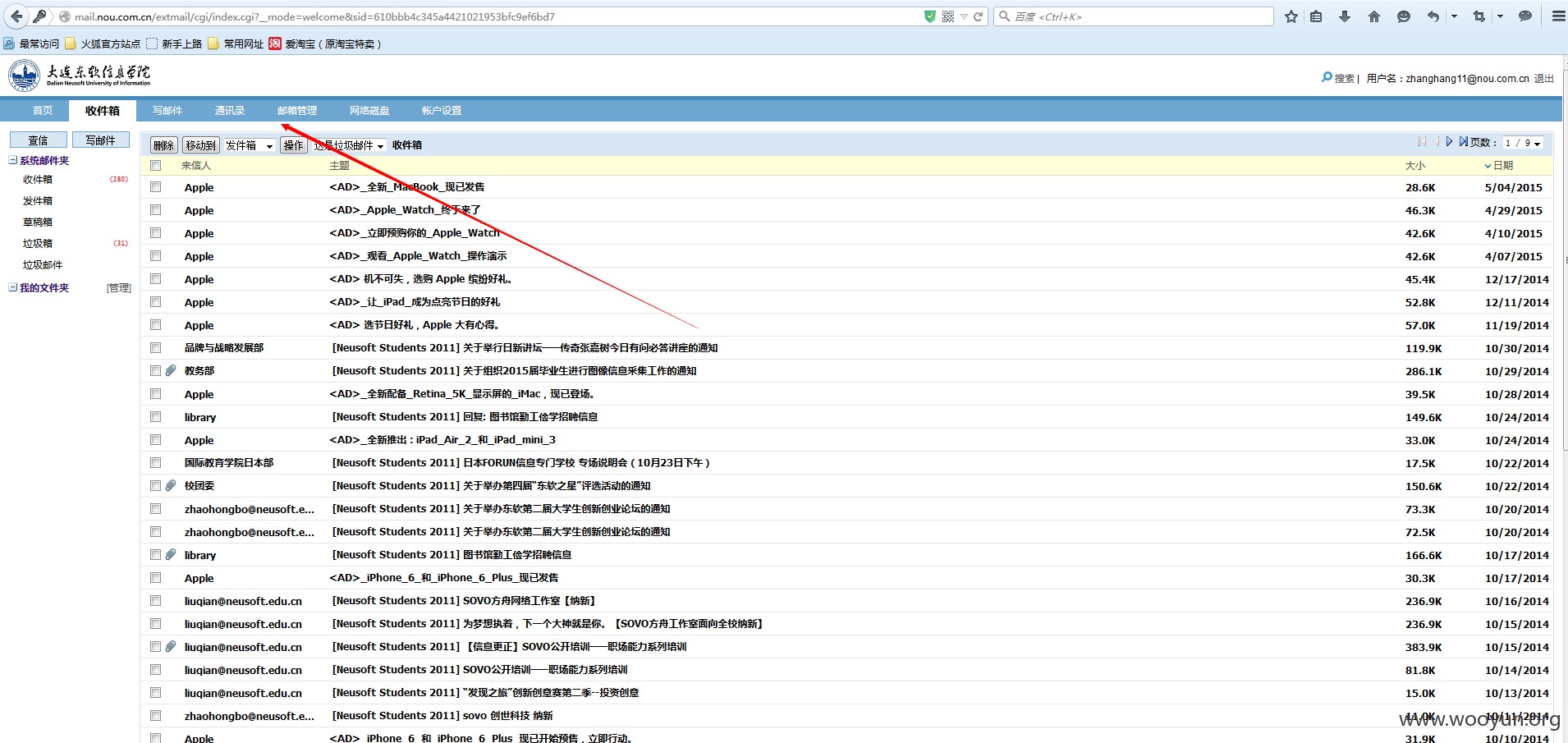Click the [管理] link beside 我的文件夹
This screenshot has height=743, width=1568.
[x=119, y=288]
